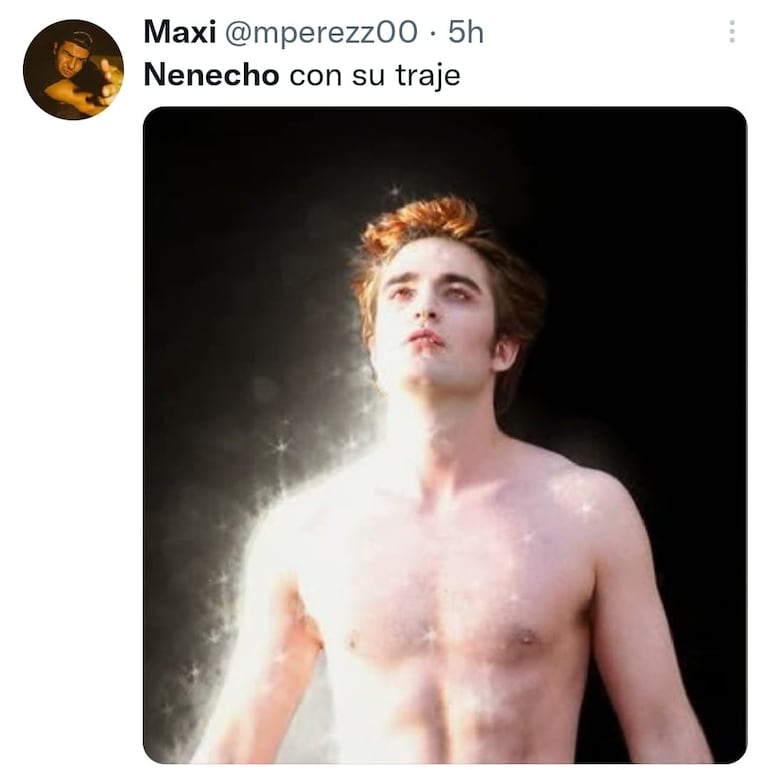Open the tweet's three-dot more options menu
The width and height of the screenshot is (770, 770).
[732, 32]
